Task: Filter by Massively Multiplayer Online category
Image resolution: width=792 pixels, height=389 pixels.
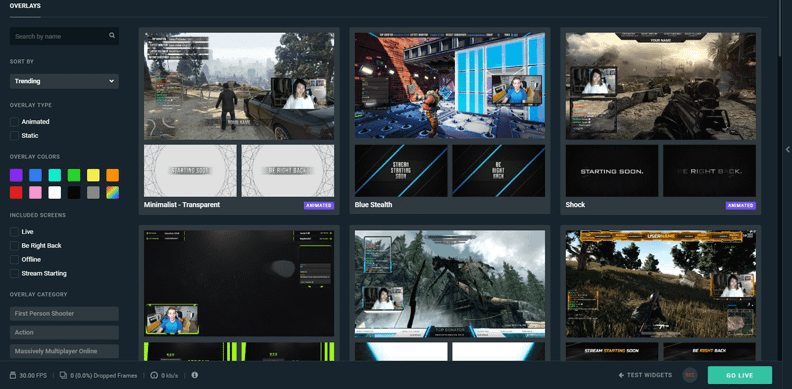Action: pyautogui.click(x=64, y=351)
